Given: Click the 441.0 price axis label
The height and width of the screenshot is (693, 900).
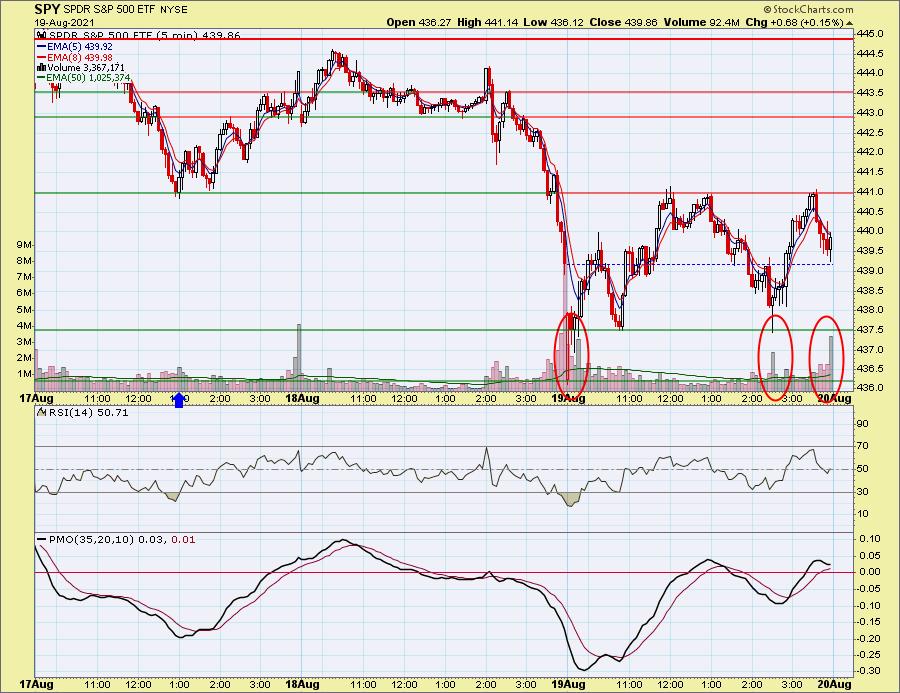Looking at the screenshot, I should (870, 191).
